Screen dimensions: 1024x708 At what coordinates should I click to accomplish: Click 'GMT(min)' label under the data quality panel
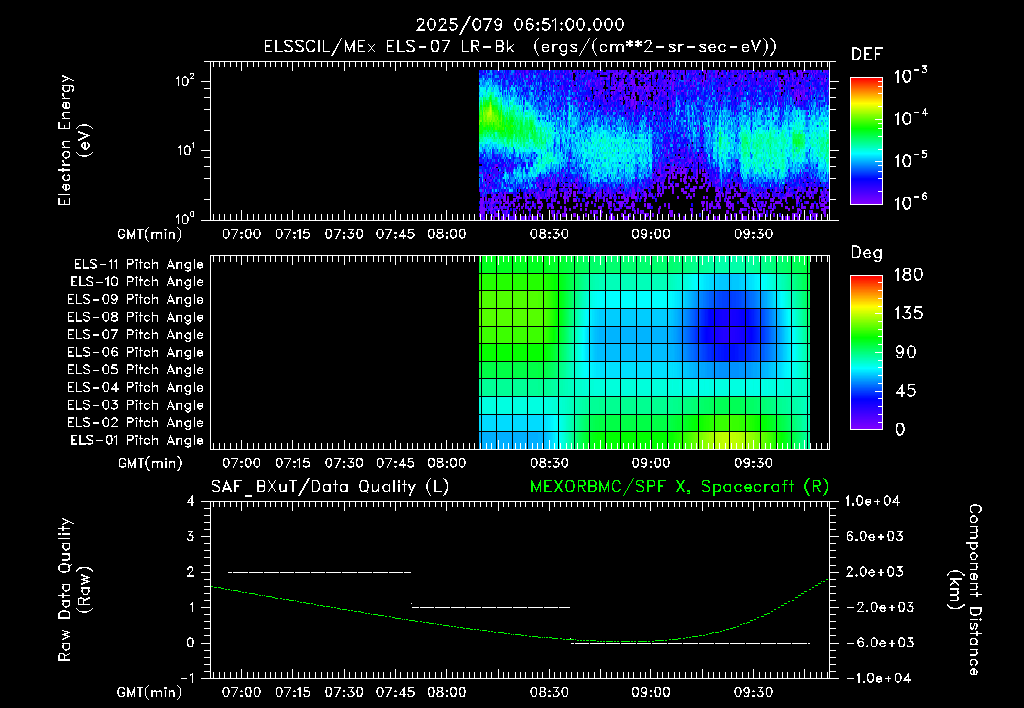(x=150, y=692)
